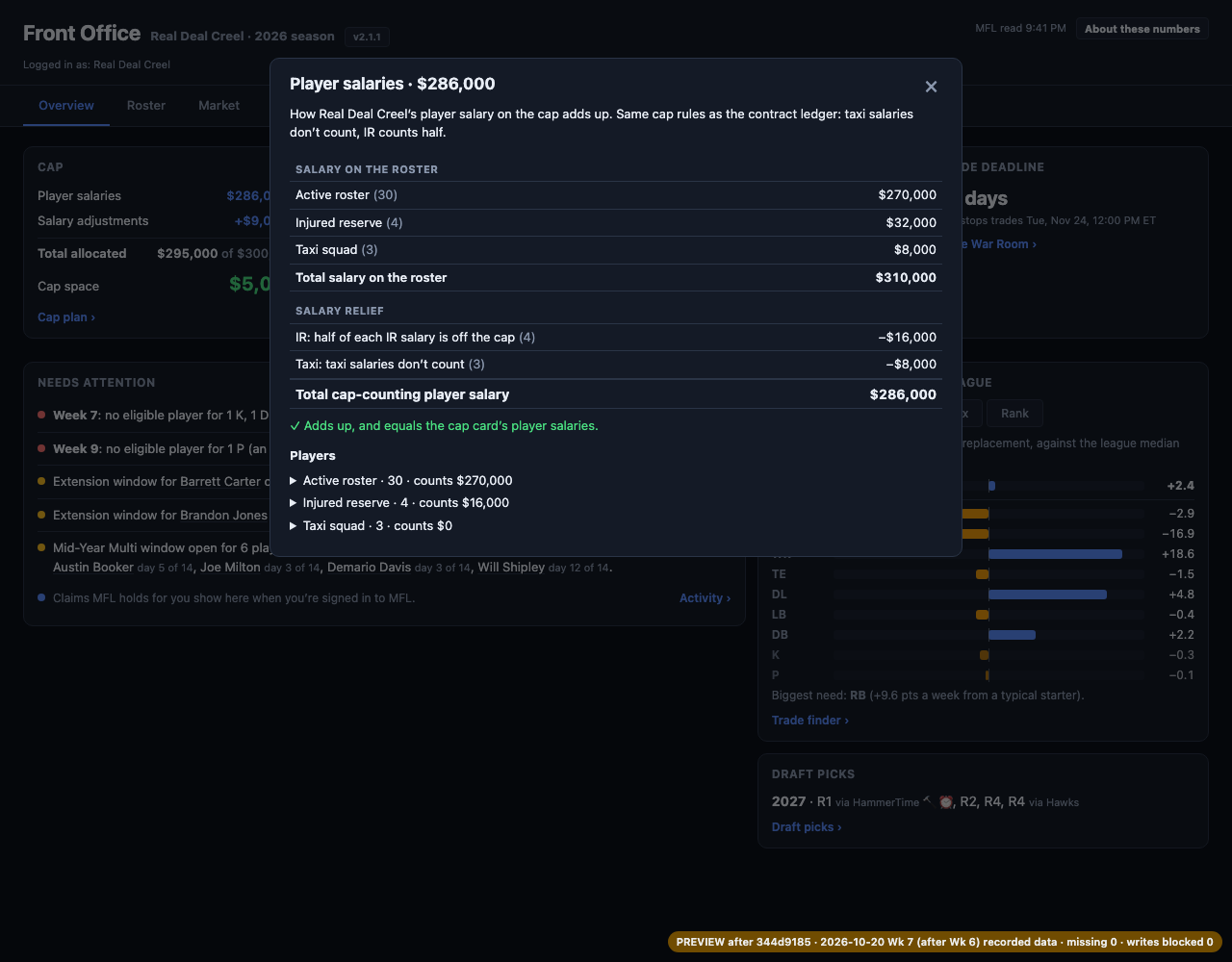This screenshot has height=962, width=1232.
Task: Click the DL position bar showing +4.8
Action: tap(1047, 595)
